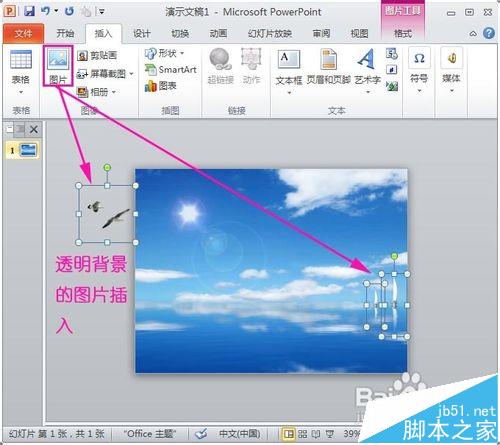500x445 pixels.
Task: Switch to the 开始 (Home) tab
Action: (x=65, y=33)
